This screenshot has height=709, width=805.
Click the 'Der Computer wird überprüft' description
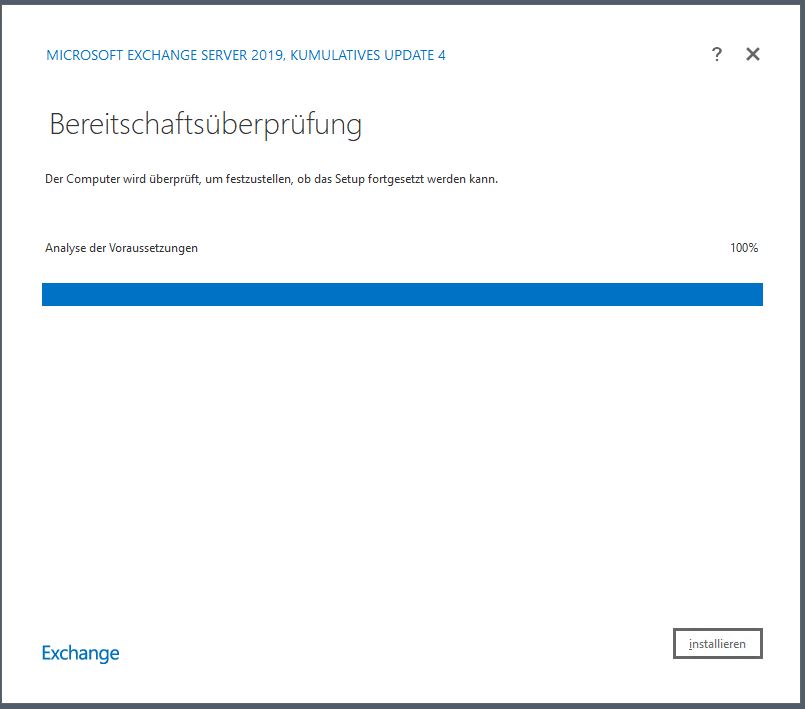[272, 179]
